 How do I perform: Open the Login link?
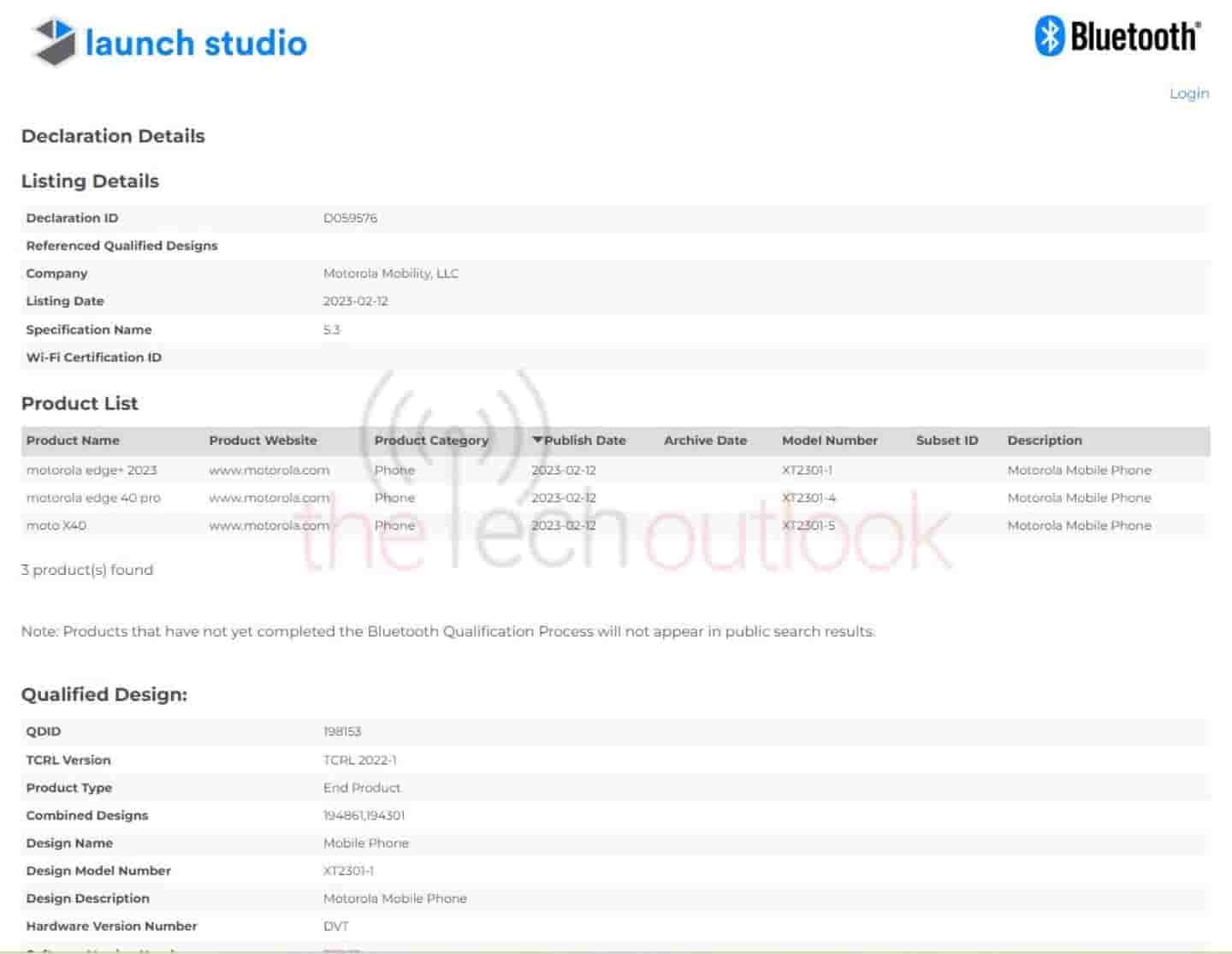1188,93
